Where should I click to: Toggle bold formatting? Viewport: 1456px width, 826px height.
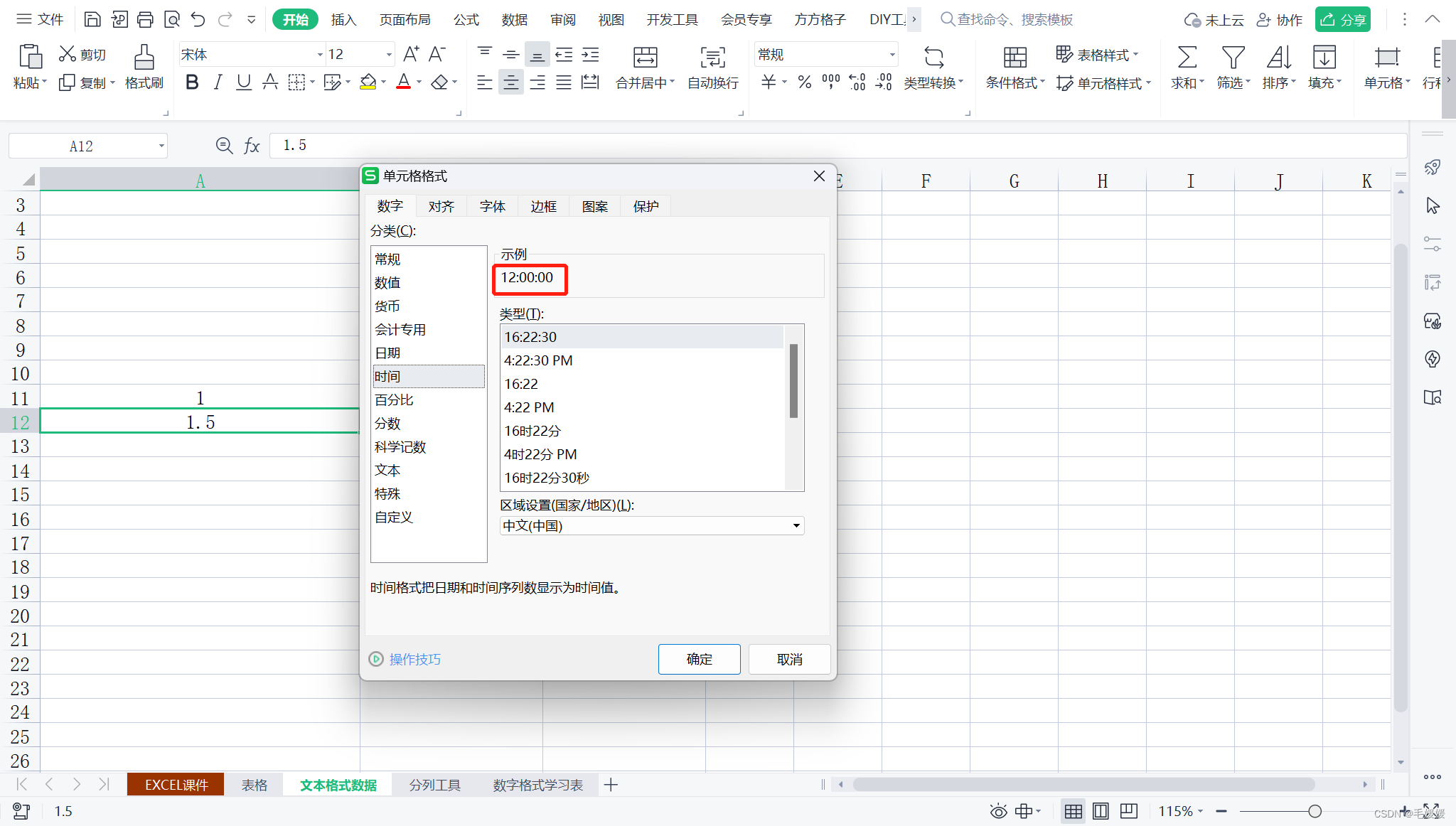click(192, 82)
